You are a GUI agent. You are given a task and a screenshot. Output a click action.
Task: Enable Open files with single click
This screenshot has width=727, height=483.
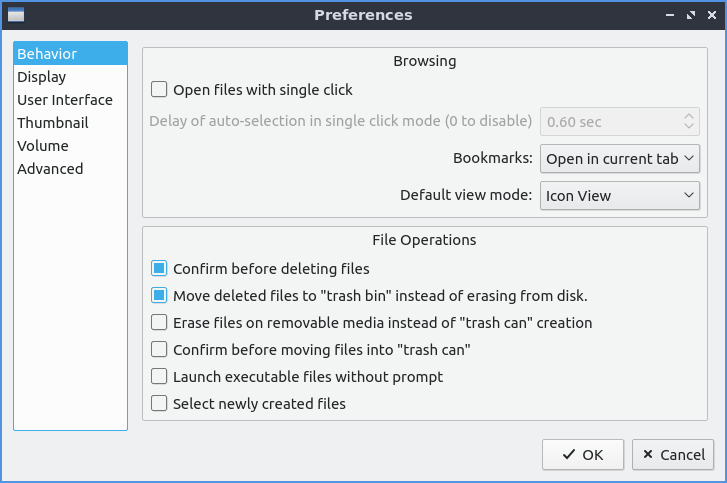[159, 90]
